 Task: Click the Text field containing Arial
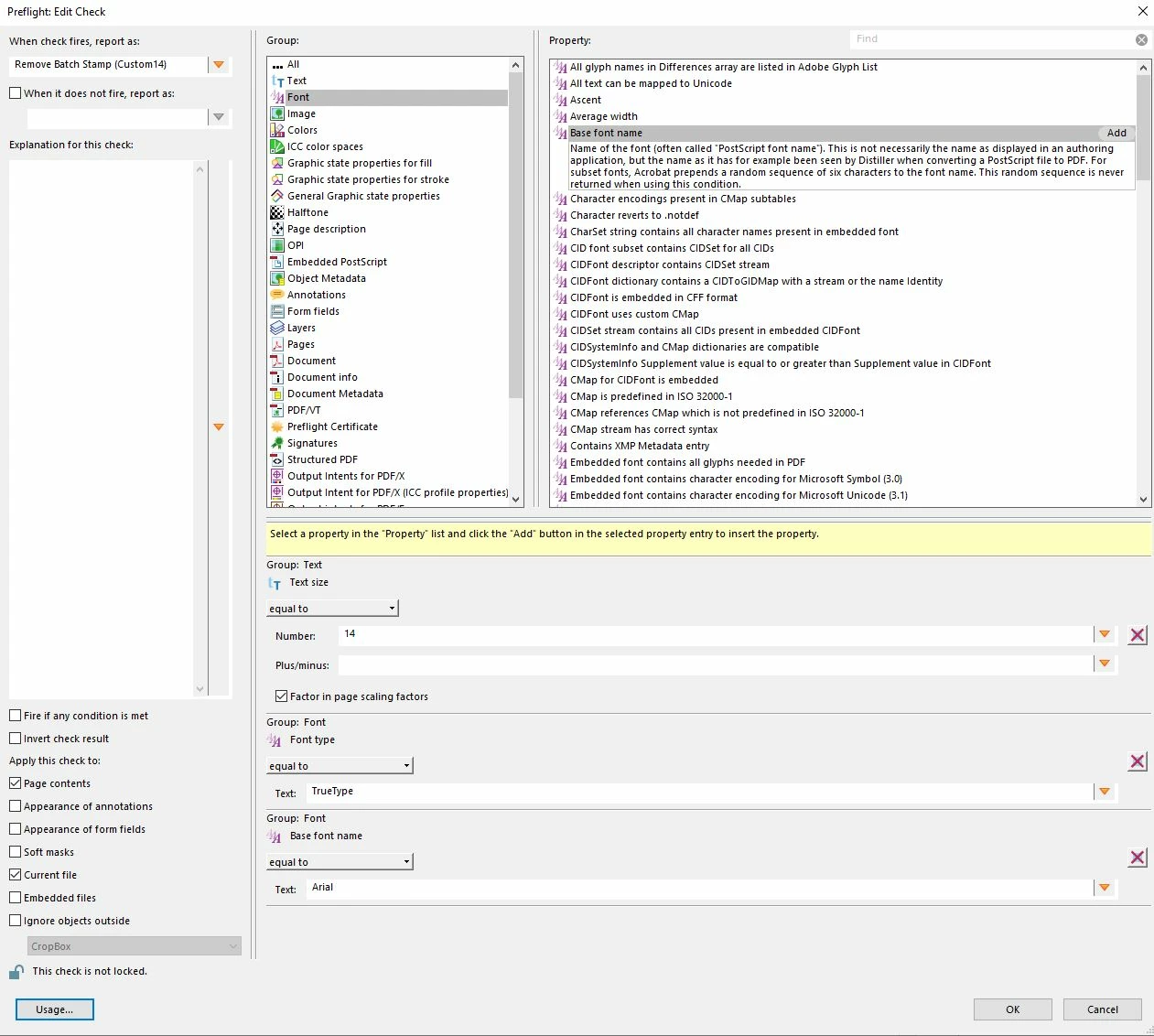coord(700,888)
